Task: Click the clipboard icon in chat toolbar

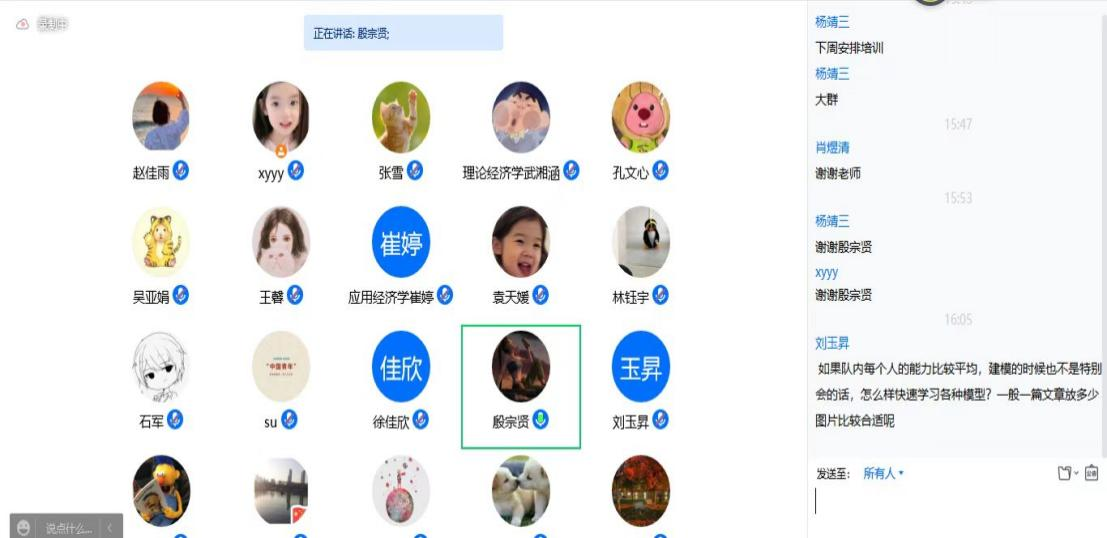Action: coord(1091,472)
